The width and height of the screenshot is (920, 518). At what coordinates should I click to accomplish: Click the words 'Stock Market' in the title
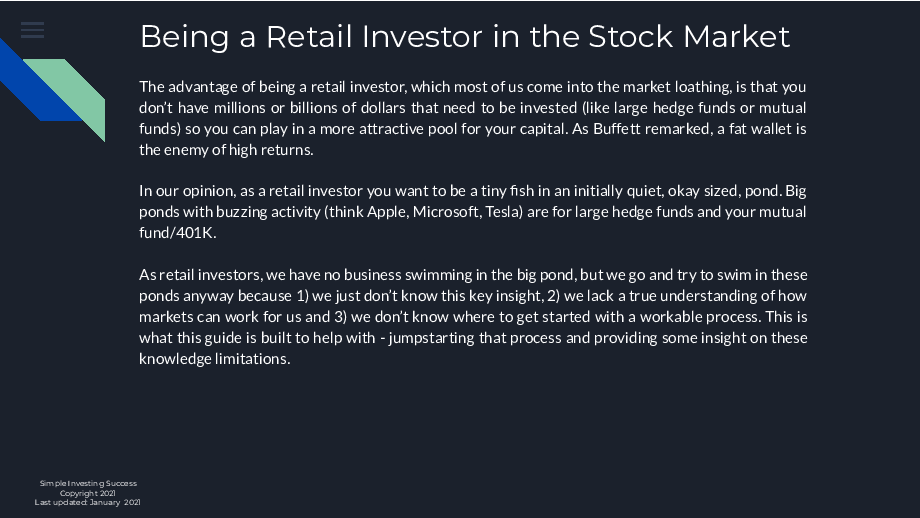(x=689, y=36)
